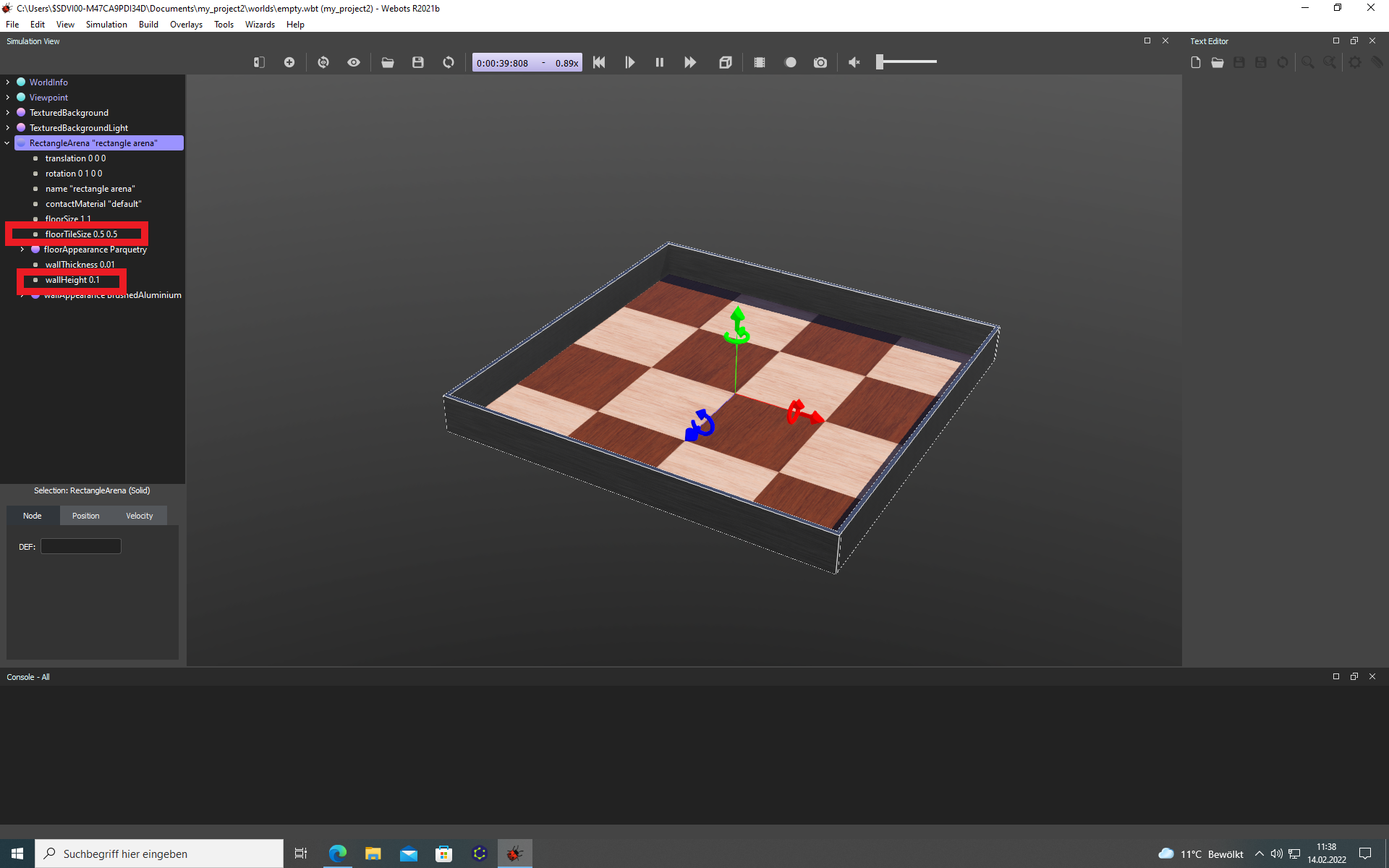Screen dimensions: 1389x868
Task: Toggle 3D rendering cube icon
Action: click(x=726, y=62)
